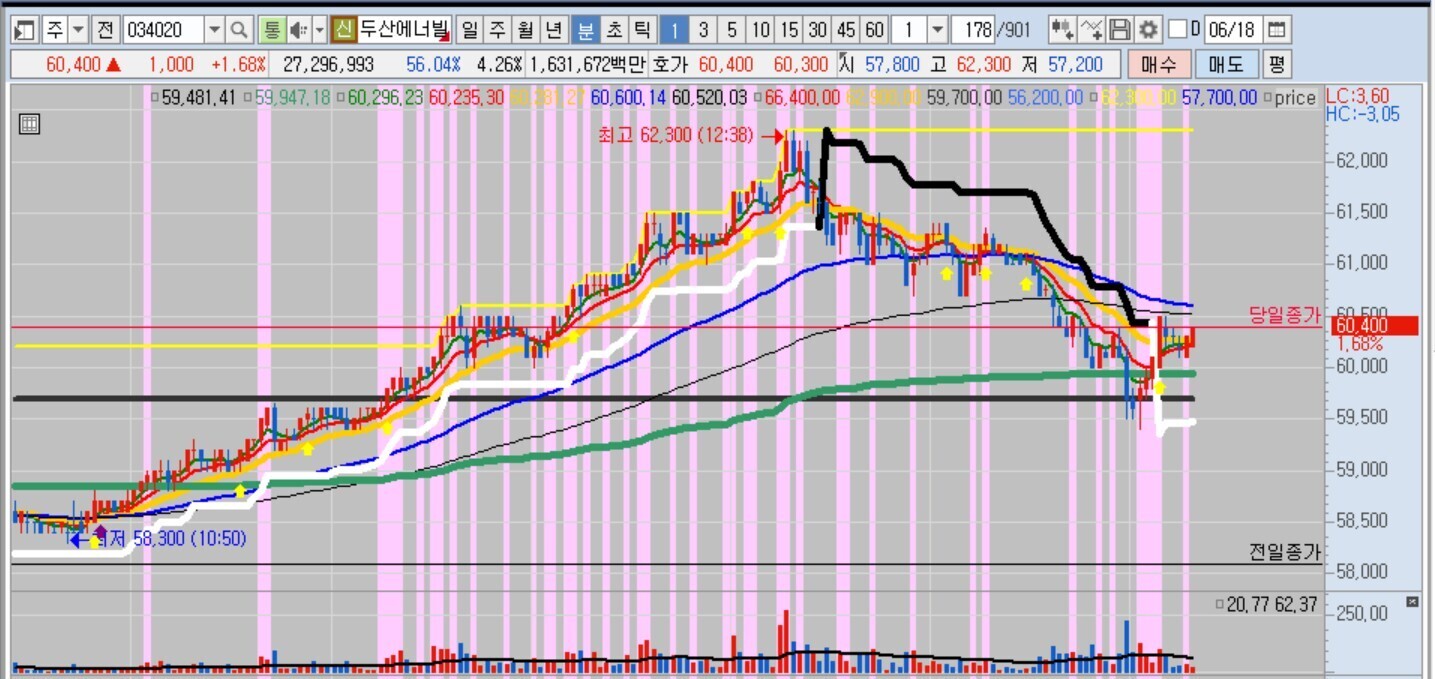Click the 56.04% blue percentage value
The width and height of the screenshot is (1435, 679).
pos(433,65)
